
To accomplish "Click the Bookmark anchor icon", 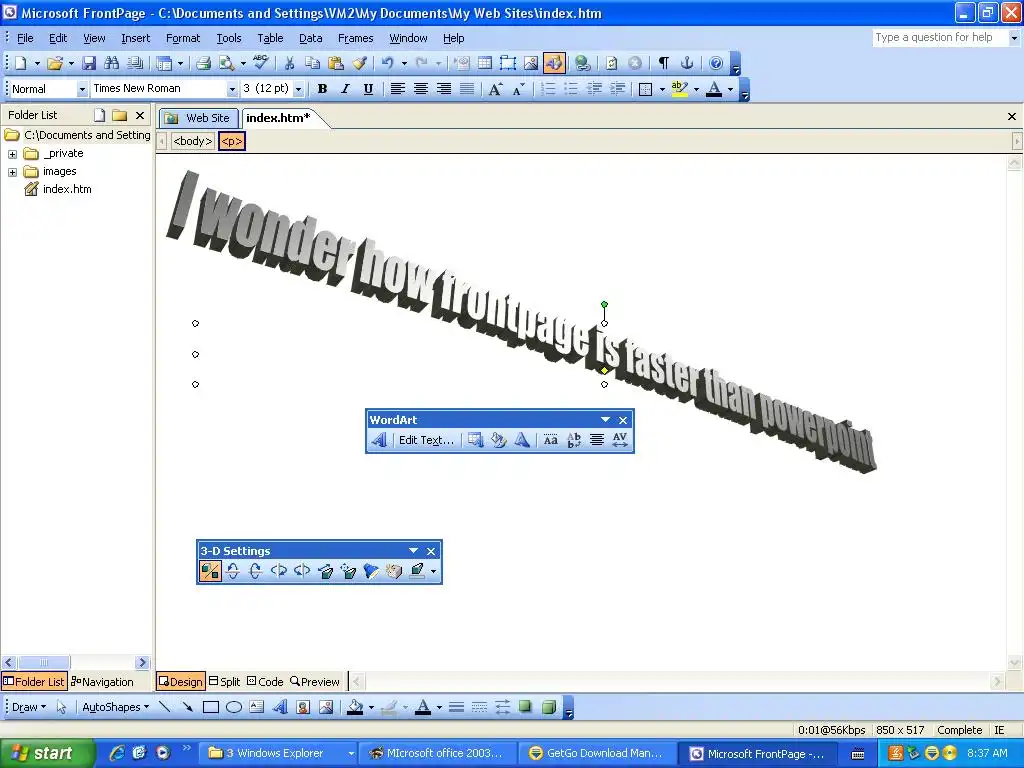I will [686, 63].
